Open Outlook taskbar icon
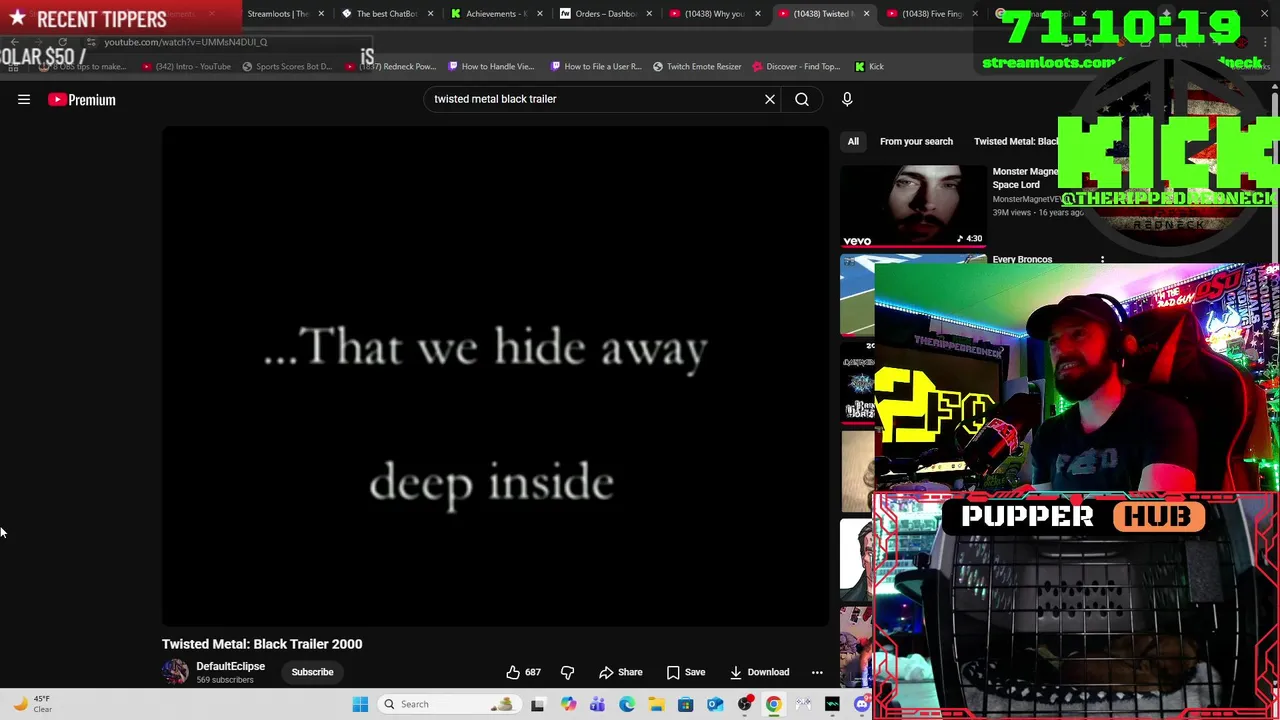The width and height of the screenshot is (1280, 720). (715, 704)
